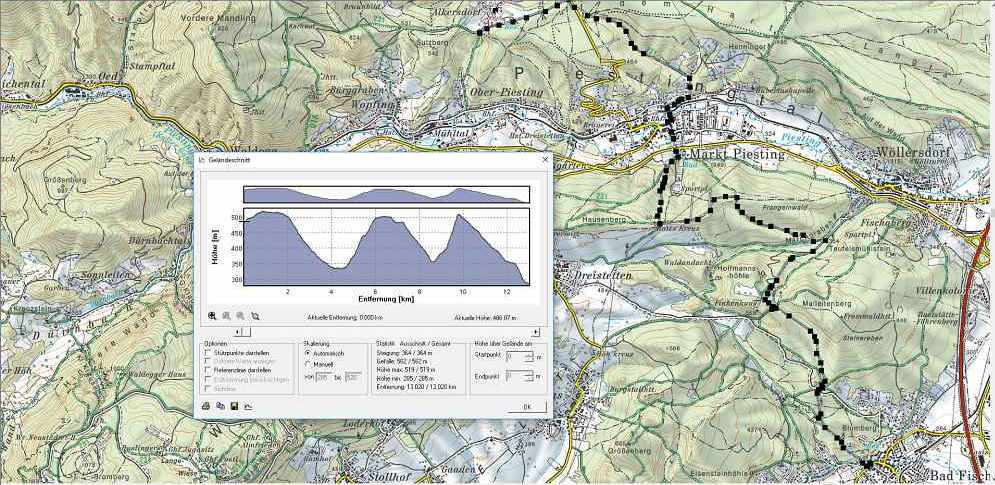Close the Geländeschnitt dialog window
The image size is (995, 485).
coord(544,160)
